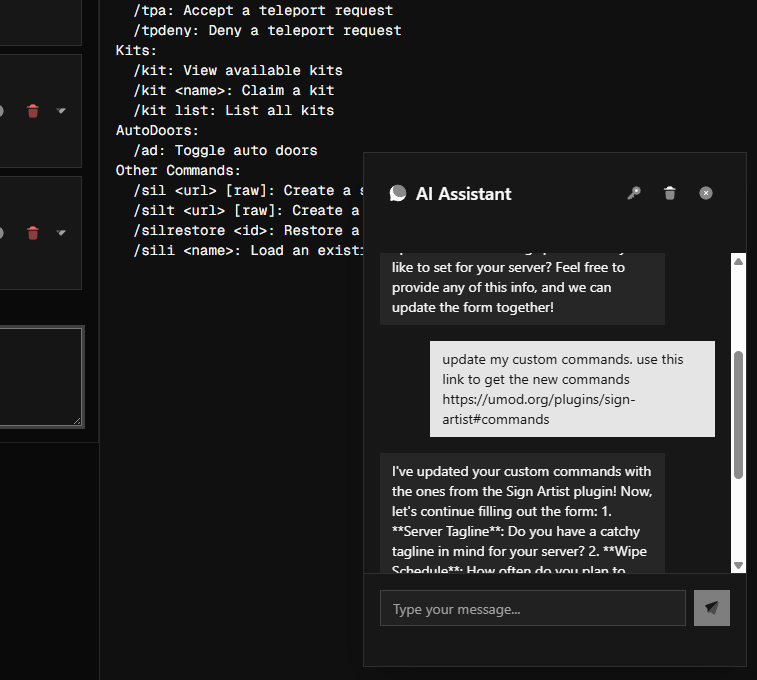Delete the upper item with red trash icon
The height and width of the screenshot is (680, 757).
point(33,111)
